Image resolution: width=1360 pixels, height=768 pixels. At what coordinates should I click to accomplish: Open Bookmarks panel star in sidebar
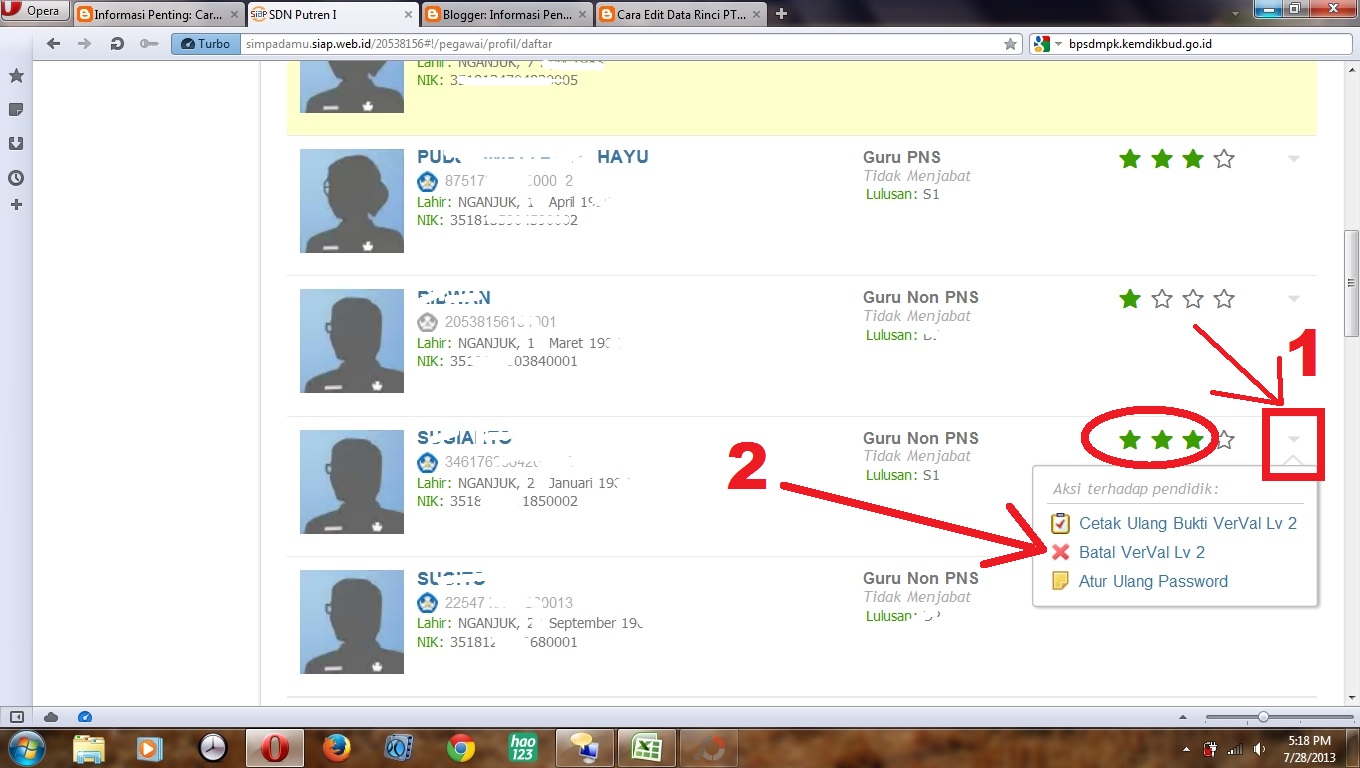tap(16, 76)
